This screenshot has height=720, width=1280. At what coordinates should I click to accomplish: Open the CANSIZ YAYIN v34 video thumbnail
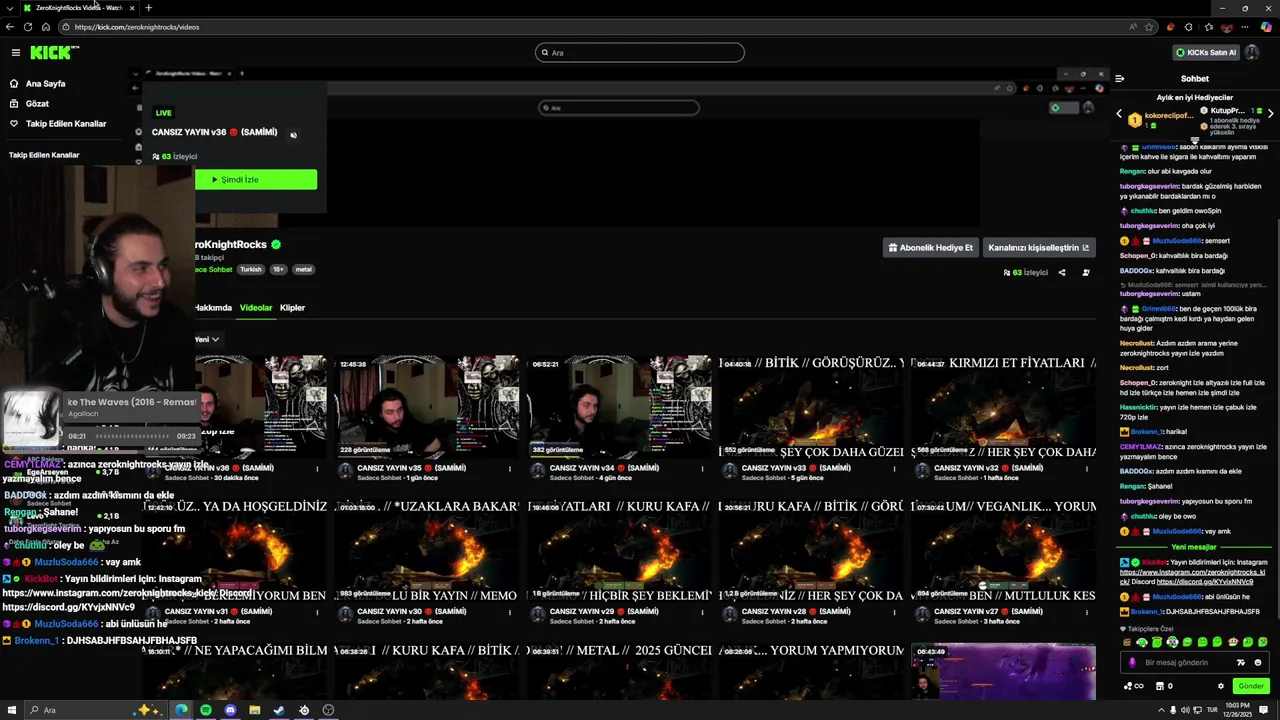620,407
